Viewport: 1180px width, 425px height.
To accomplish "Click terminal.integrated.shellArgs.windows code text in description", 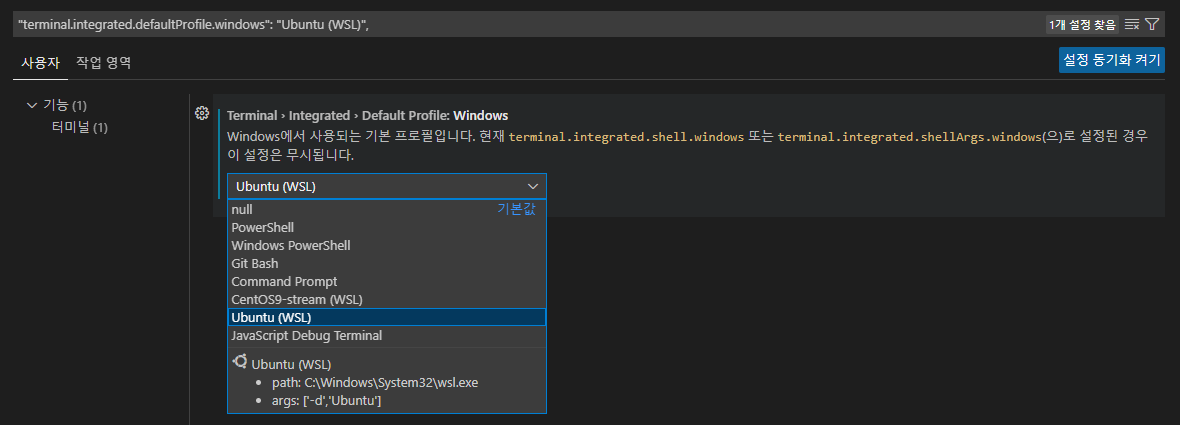I will point(909,138).
